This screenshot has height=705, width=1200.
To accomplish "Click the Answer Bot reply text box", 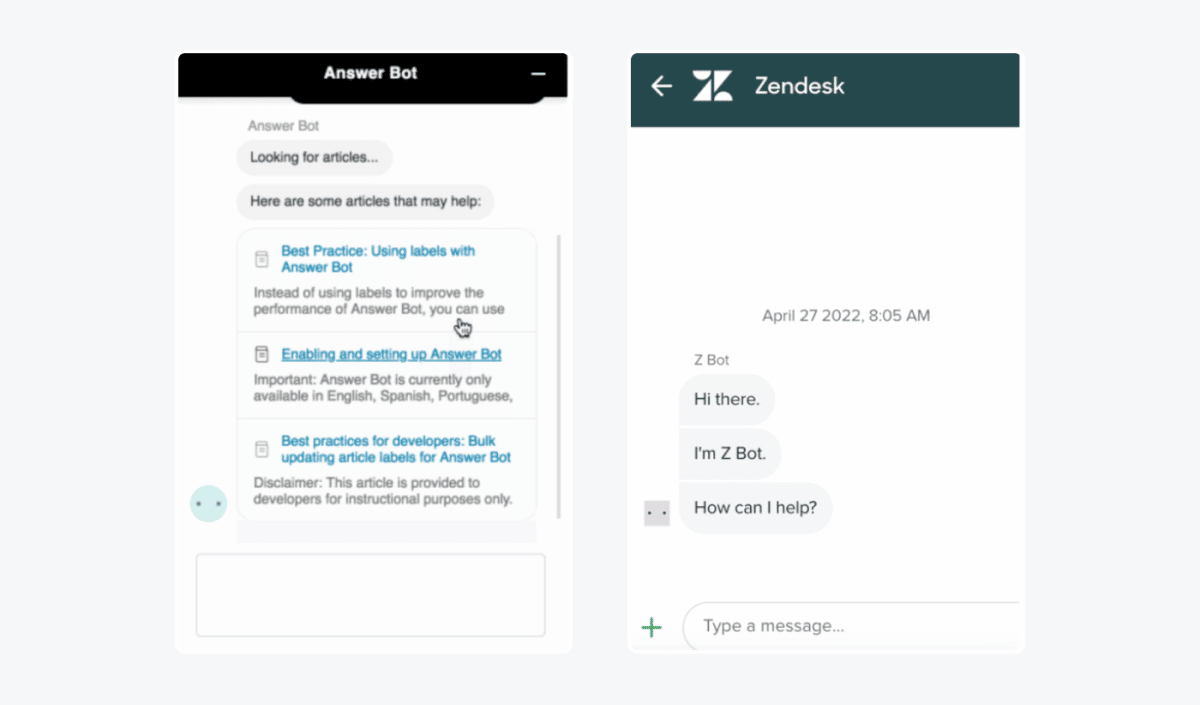I will click(x=370, y=595).
